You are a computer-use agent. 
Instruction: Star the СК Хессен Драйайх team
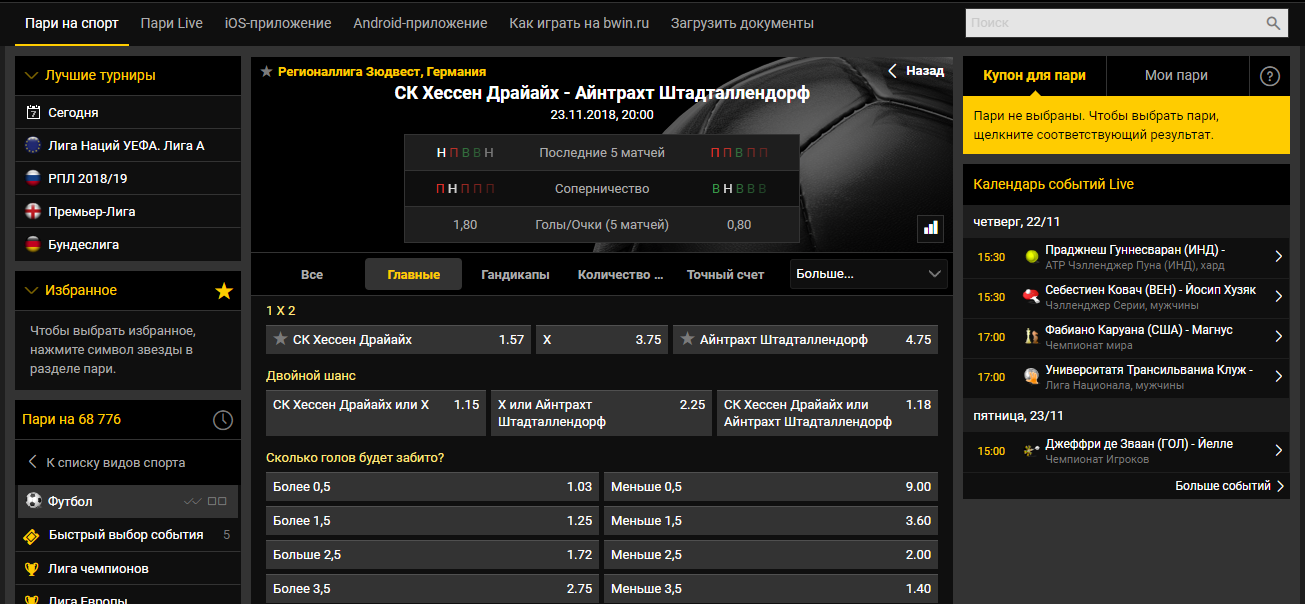click(x=281, y=339)
